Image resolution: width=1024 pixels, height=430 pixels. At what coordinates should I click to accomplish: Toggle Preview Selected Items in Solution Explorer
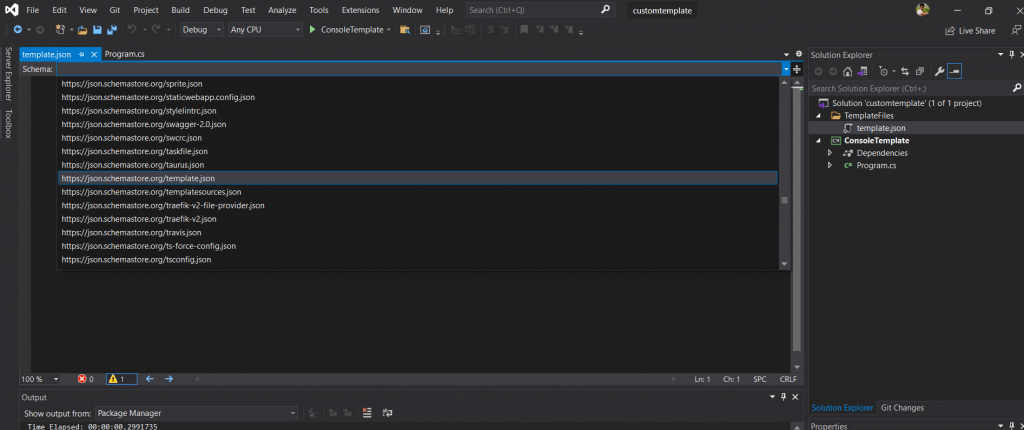click(x=954, y=71)
